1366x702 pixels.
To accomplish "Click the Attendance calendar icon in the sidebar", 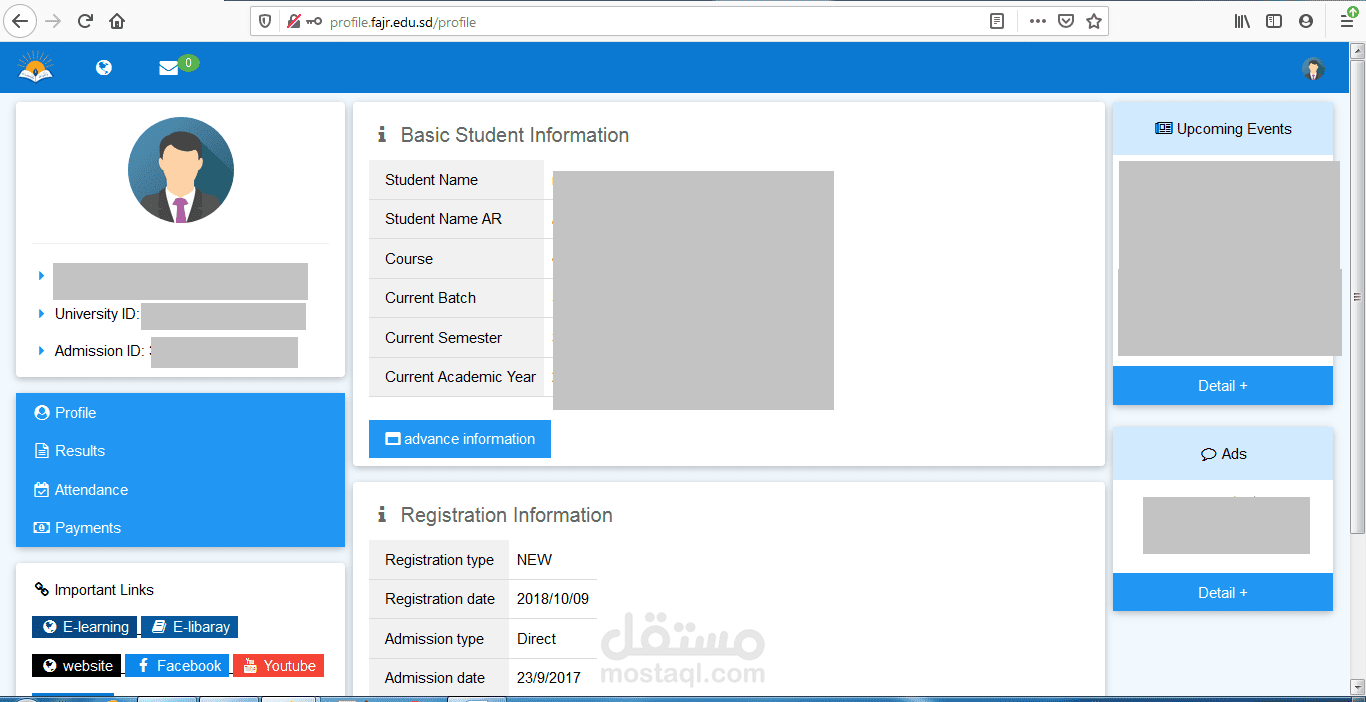I will 40,489.
